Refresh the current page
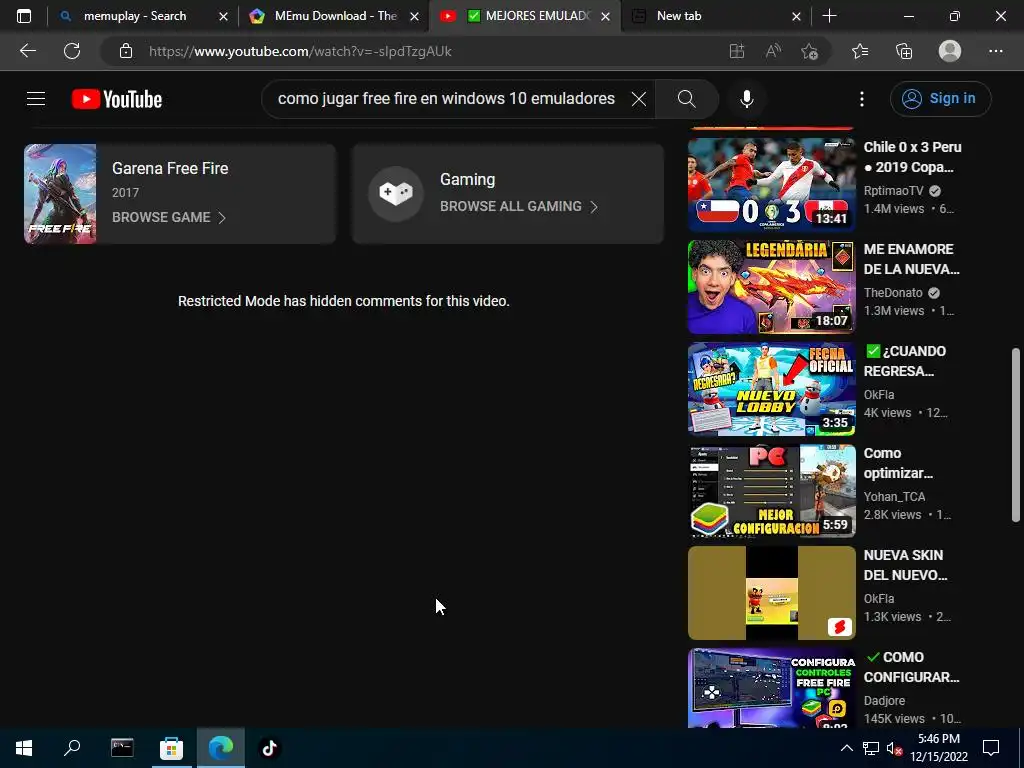Viewport: 1024px width, 768px height. tap(72, 51)
